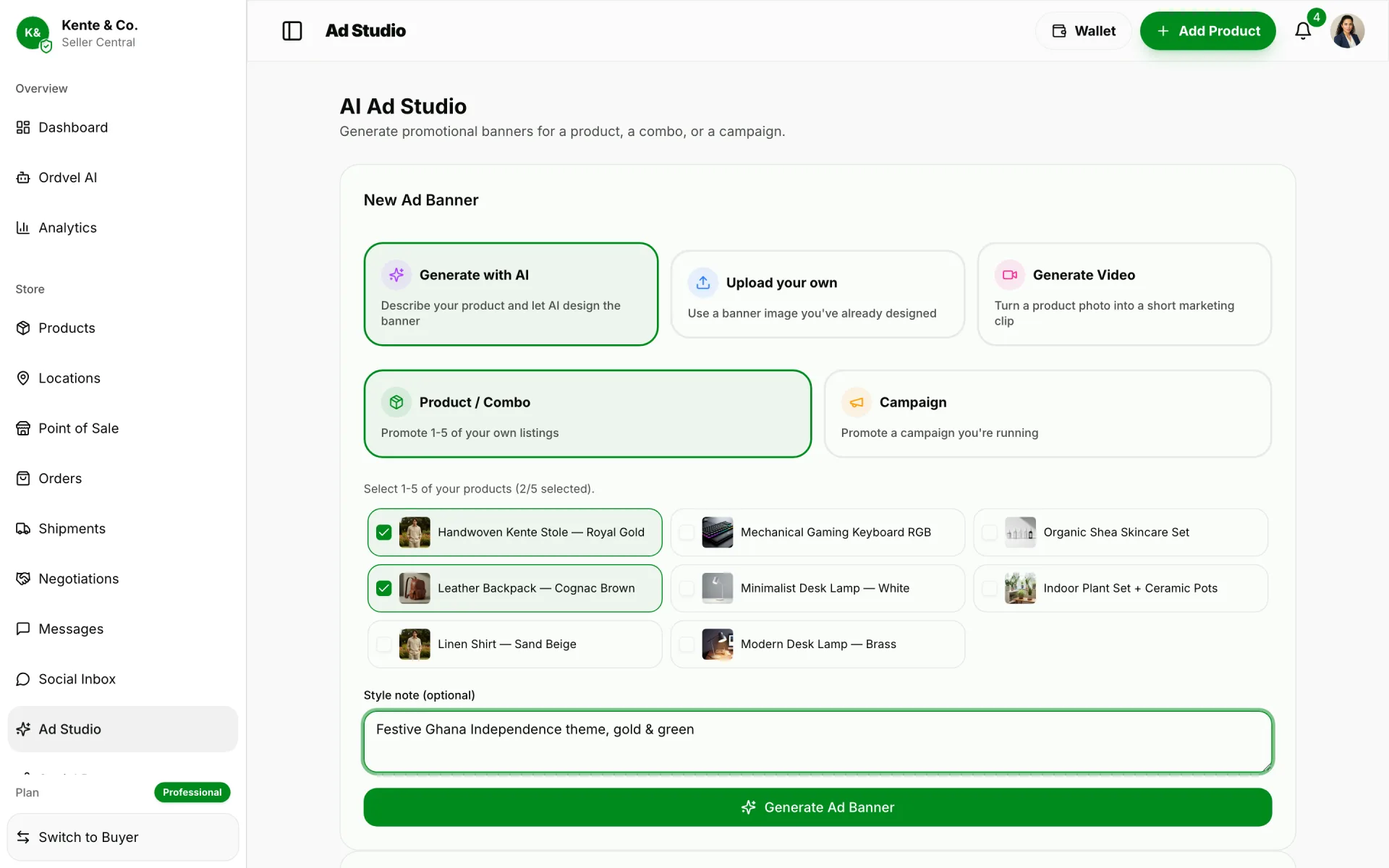Open the user profile avatar
Image resolution: width=1389 pixels, height=868 pixels.
coord(1347,30)
